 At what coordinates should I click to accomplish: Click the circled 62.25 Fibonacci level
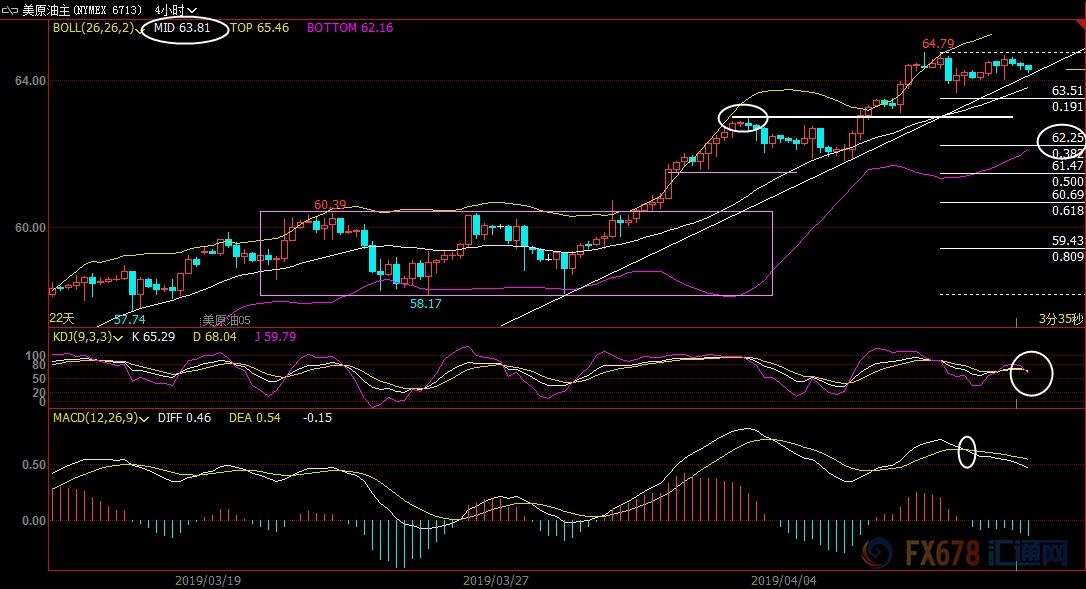(1067, 138)
